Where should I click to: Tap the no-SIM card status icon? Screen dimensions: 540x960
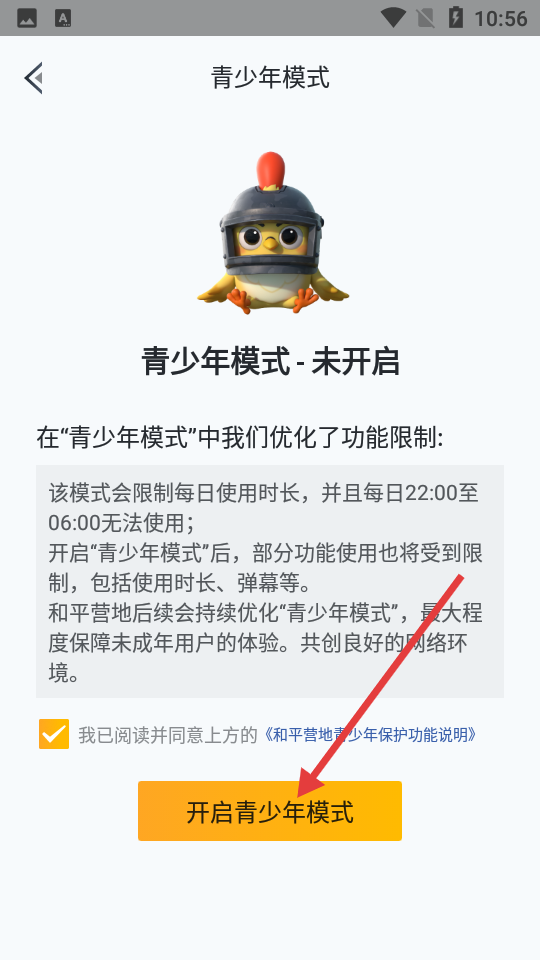coord(426,18)
